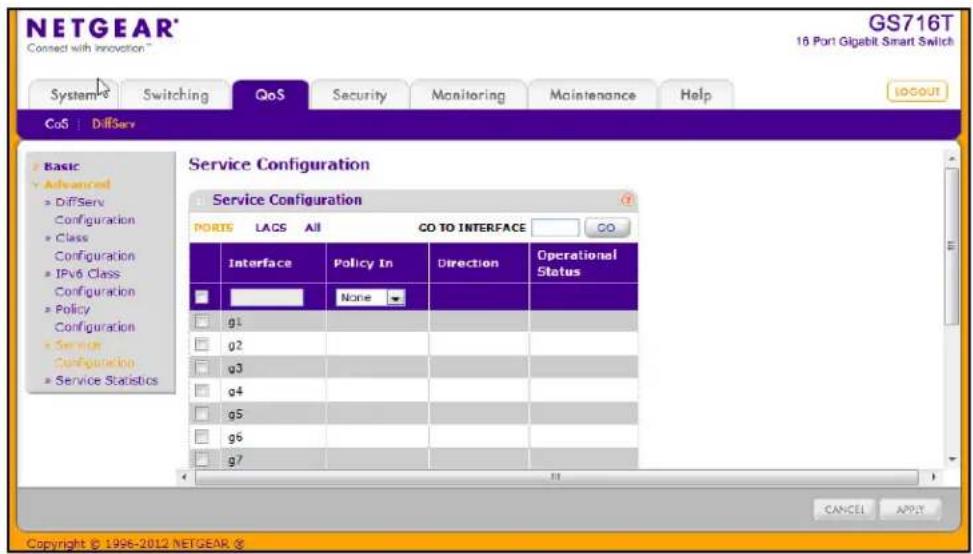Click the GS716T model title
Viewport: 973px width, 554px height.
point(910,22)
